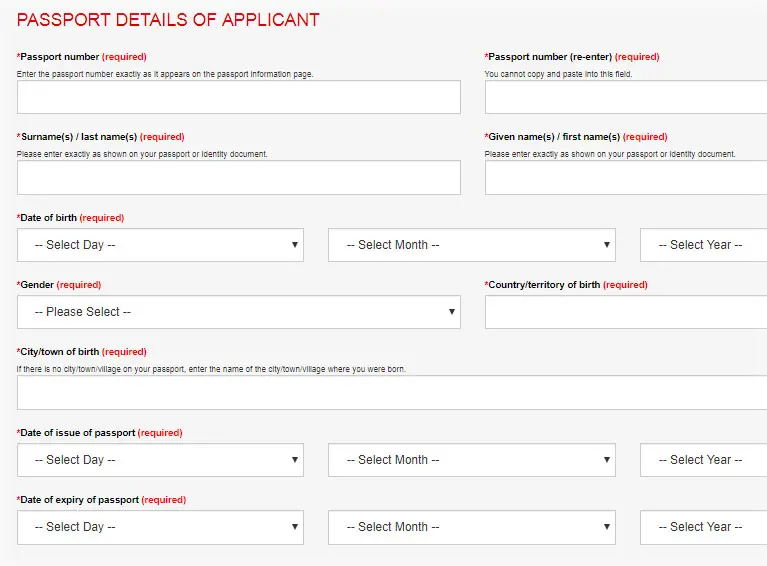Open Date of issue day dropdown
The width and height of the screenshot is (767, 566).
pos(160,460)
